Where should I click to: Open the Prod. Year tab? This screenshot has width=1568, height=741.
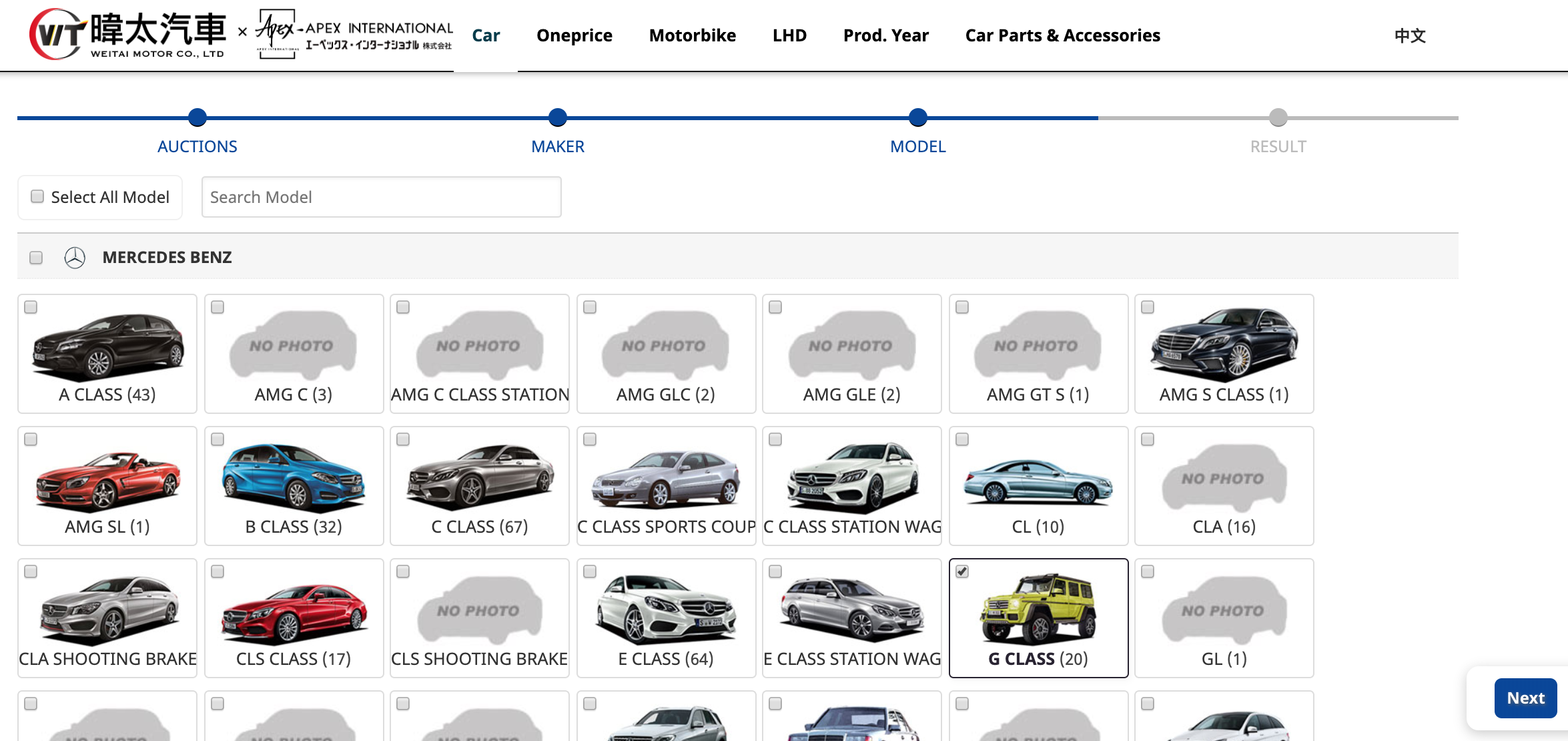pyautogui.click(x=886, y=35)
